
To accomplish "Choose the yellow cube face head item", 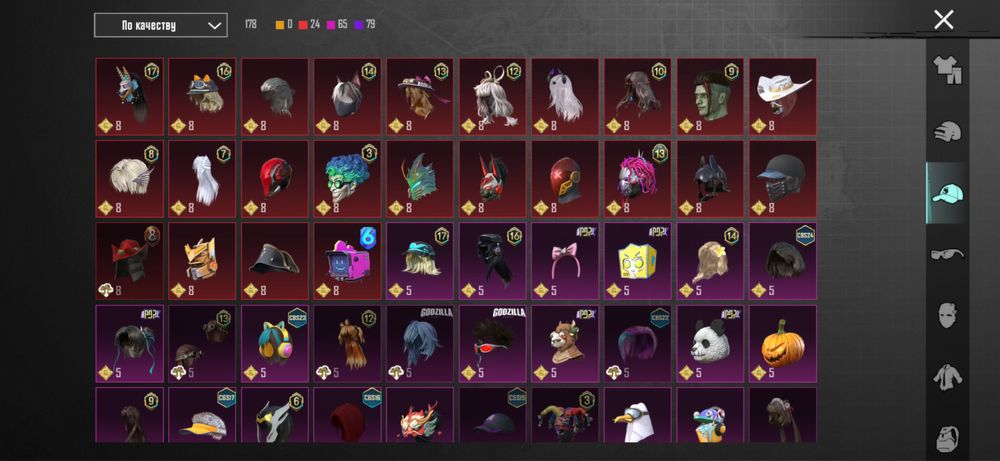I will (x=637, y=261).
